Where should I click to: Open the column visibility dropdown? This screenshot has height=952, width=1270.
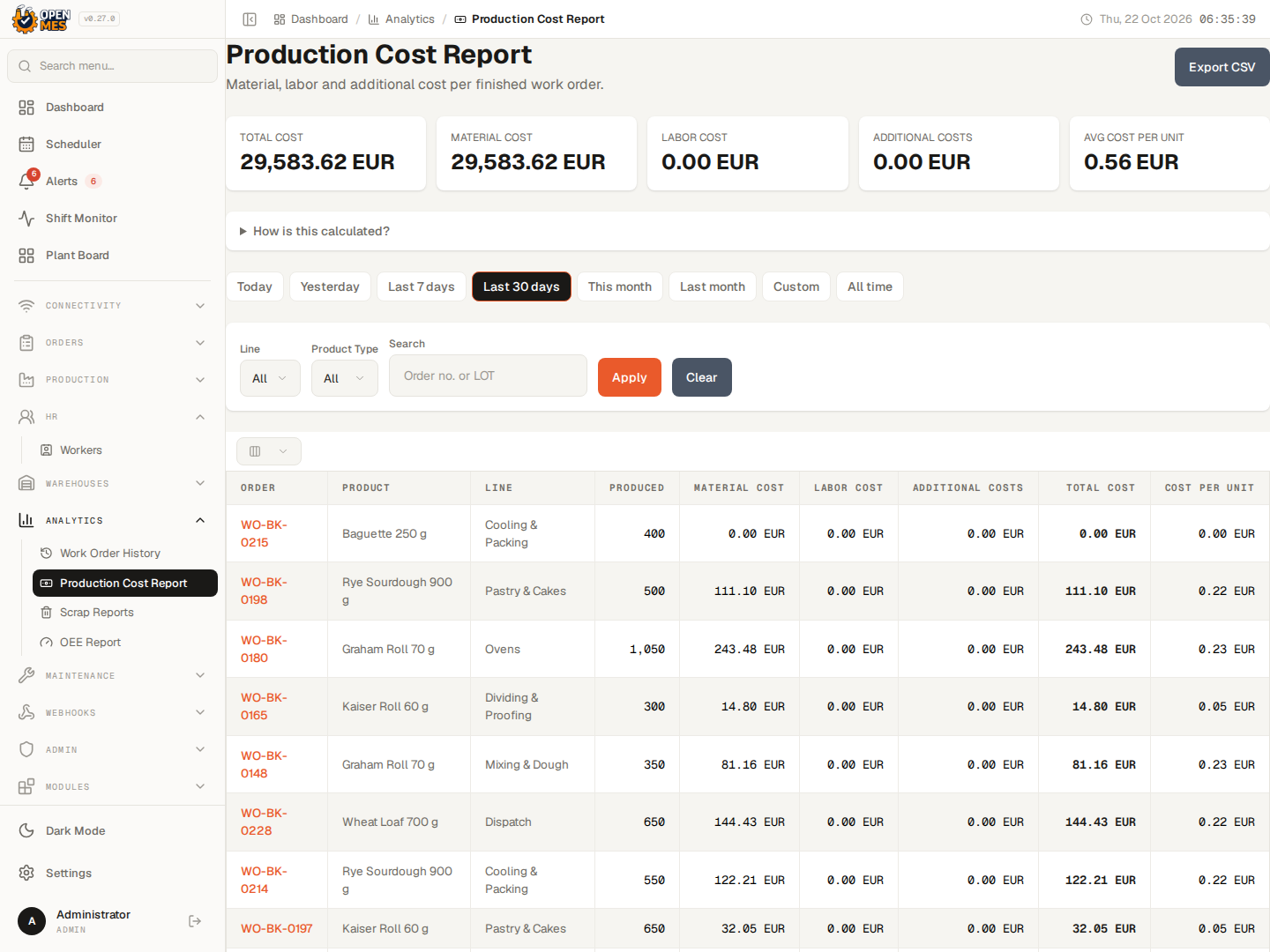pyautogui.click(x=269, y=451)
